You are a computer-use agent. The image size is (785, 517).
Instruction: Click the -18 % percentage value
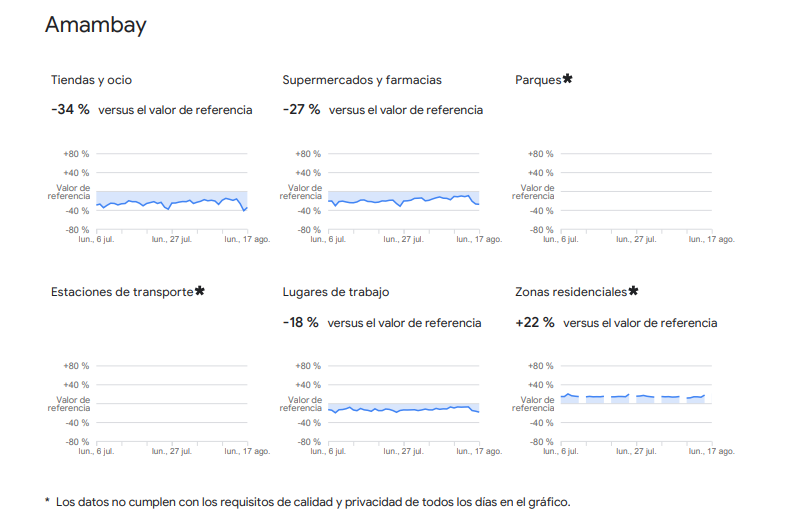tap(301, 322)
